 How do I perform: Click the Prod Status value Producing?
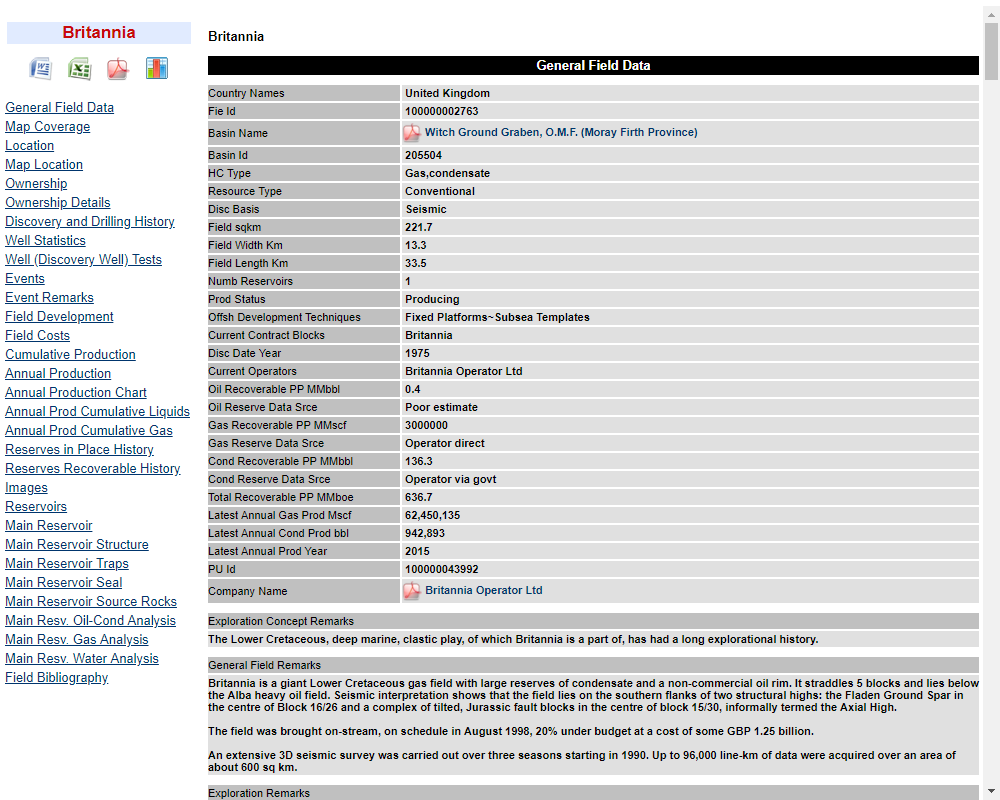pos(432,299)
